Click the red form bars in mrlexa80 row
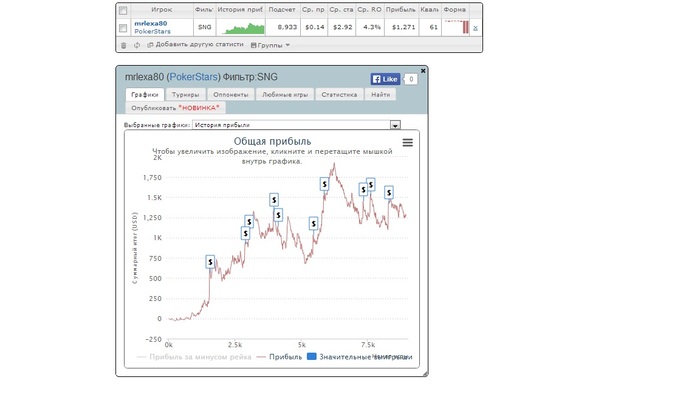This screenshot has width=700, height=394. tap(465, 27)
